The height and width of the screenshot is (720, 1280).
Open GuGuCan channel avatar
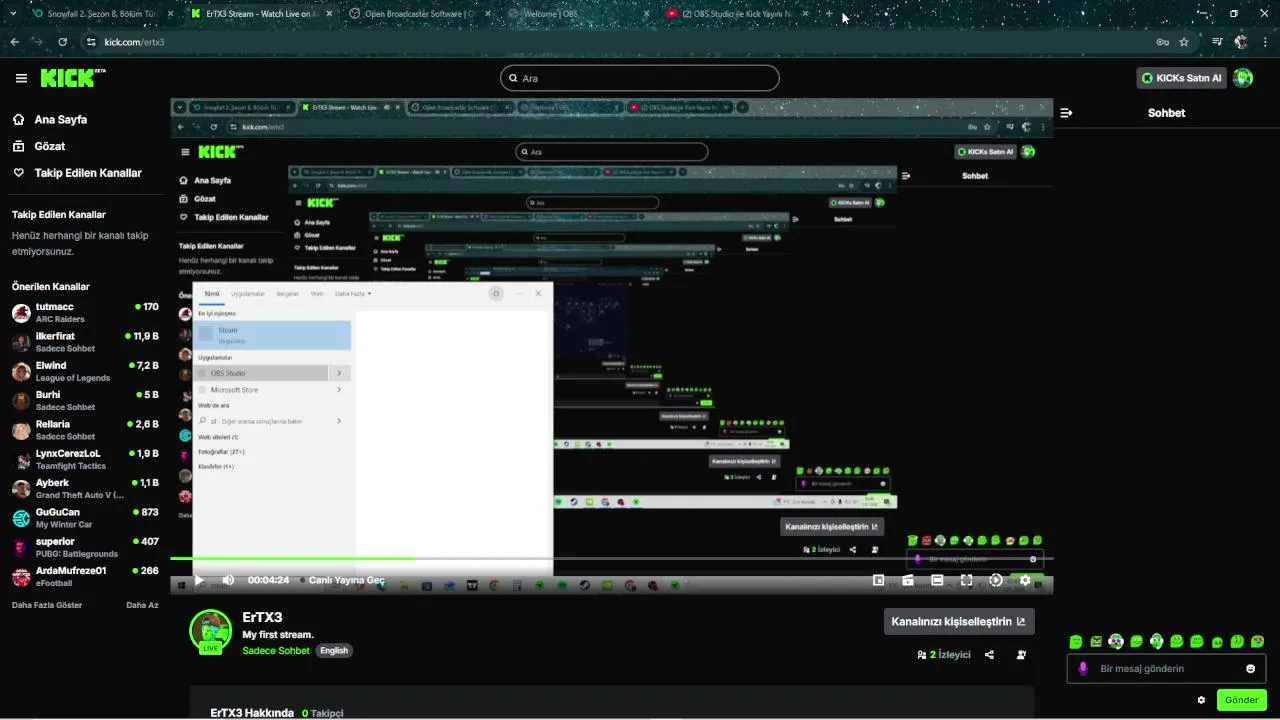pyautogui.click(x=21, y=518)
